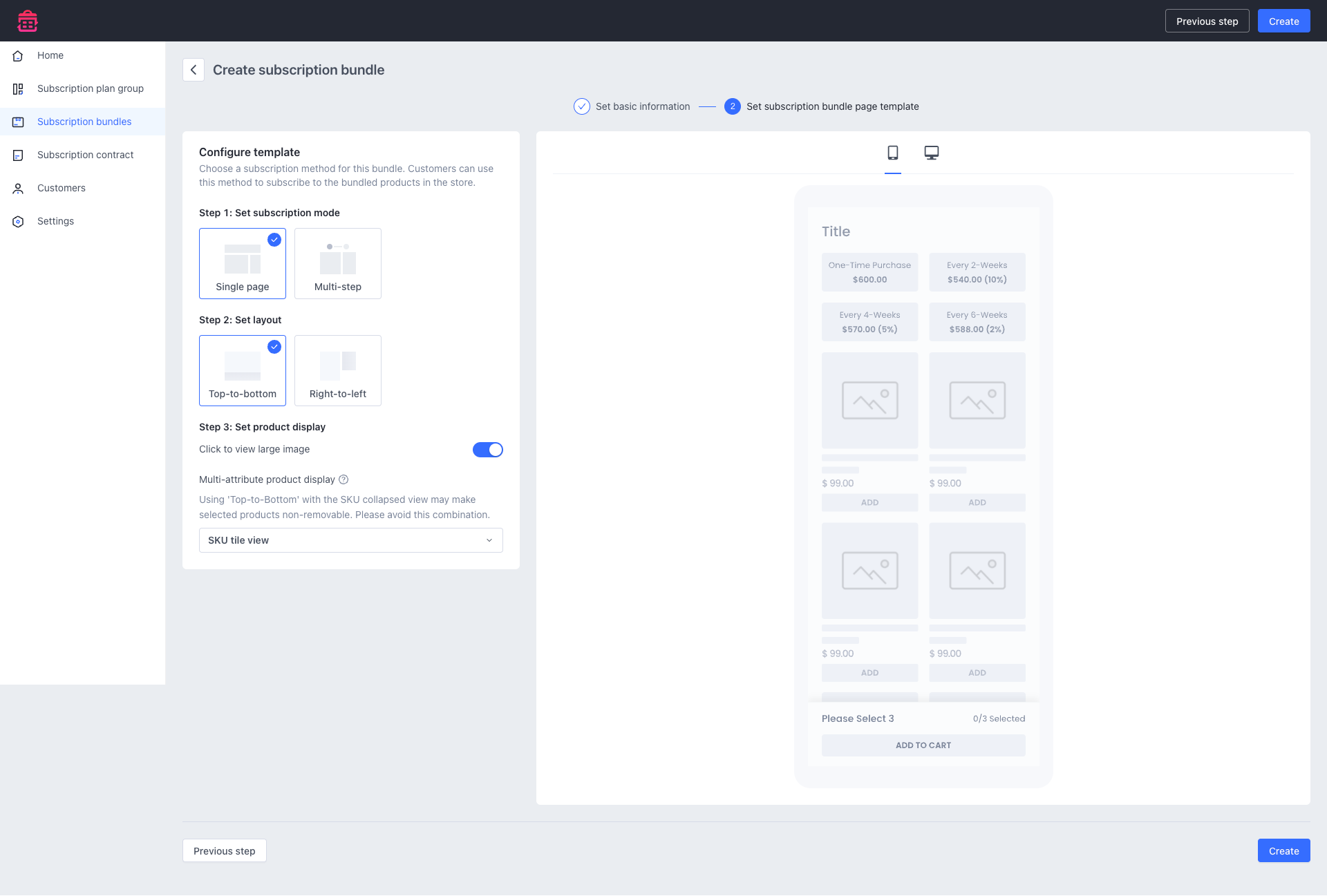This screenshot has height=896, width=1327.
Task: Click the Subscription bundles sidebar icon
Action: coord(18,122)
